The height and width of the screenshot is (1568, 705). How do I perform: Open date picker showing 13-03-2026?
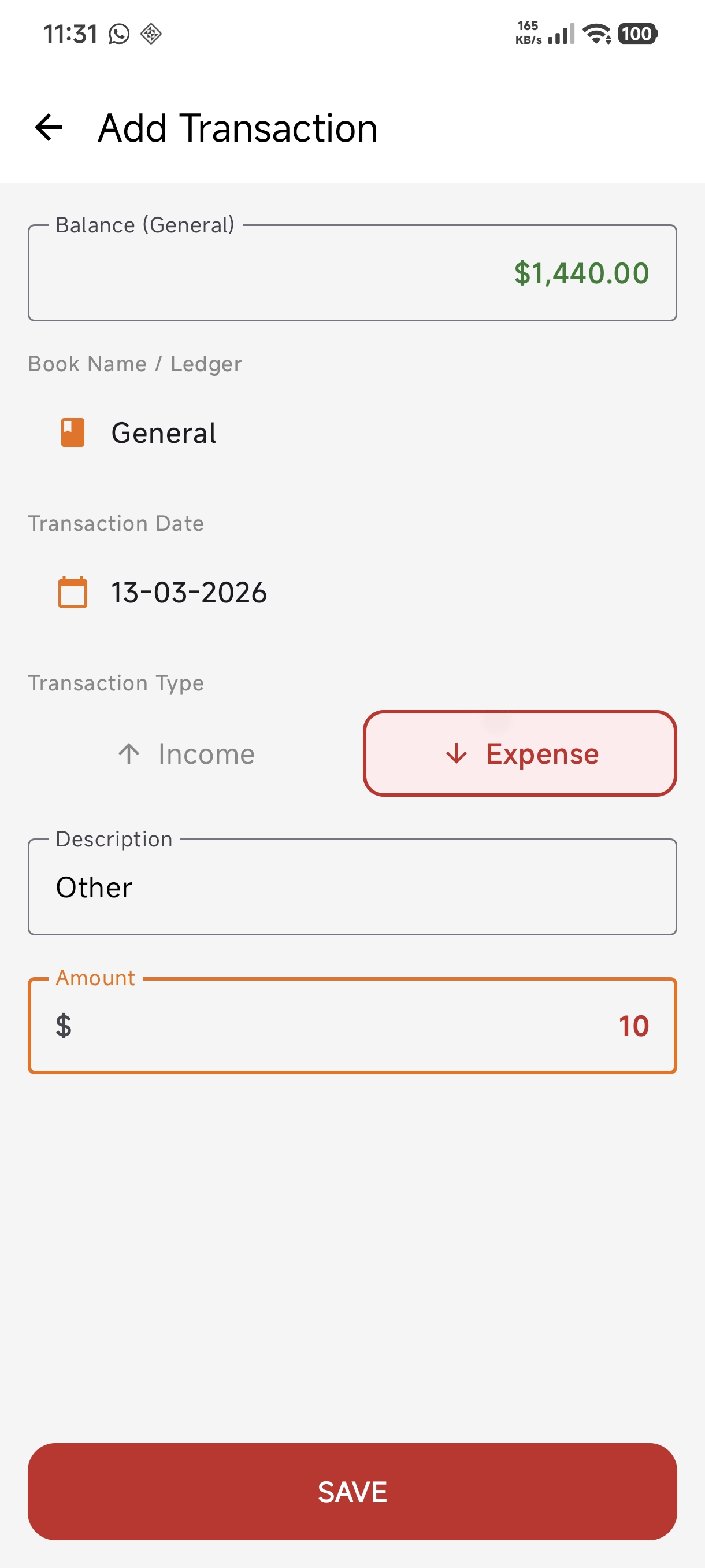tap(352, 592)
